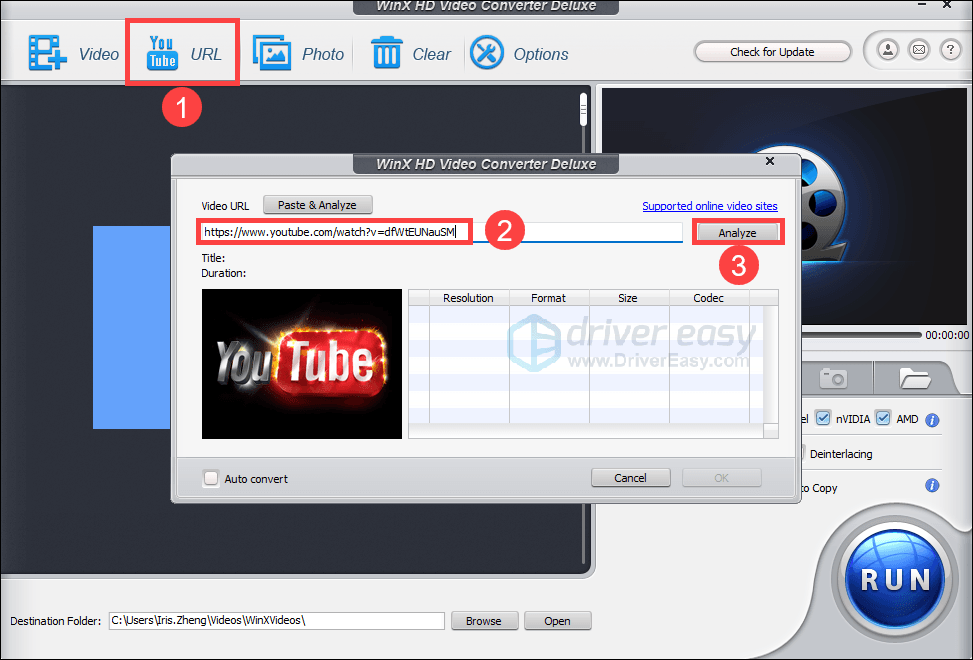Open the Options wrench icon
This screenshot has width=973, height=660.
coord(487,54)
